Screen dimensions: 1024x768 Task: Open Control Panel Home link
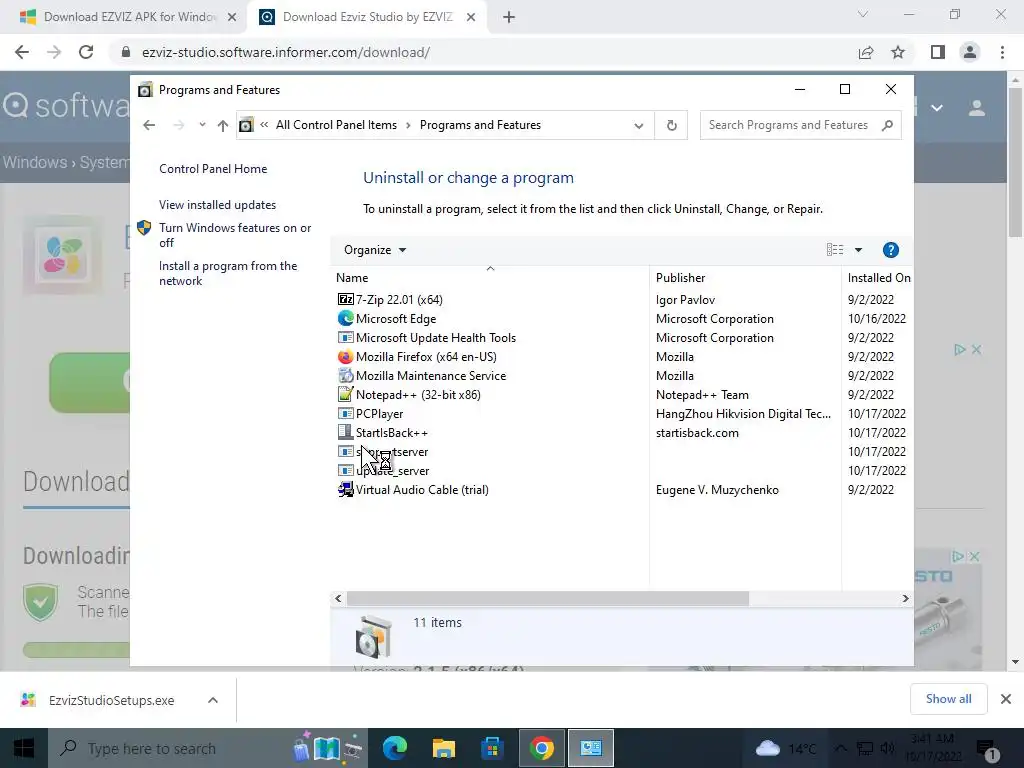click(213, 168)
